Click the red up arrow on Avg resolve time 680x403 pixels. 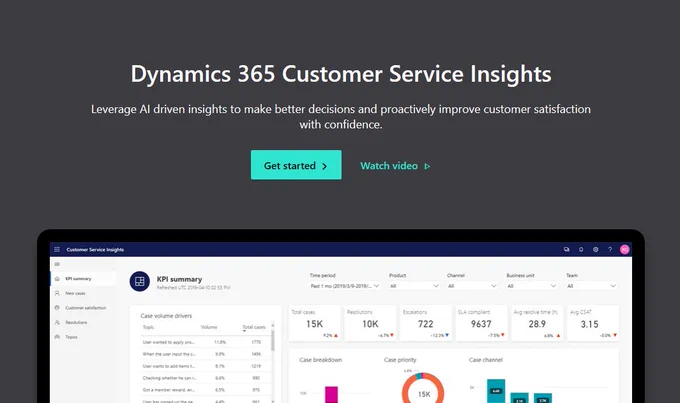click(558, 335)
